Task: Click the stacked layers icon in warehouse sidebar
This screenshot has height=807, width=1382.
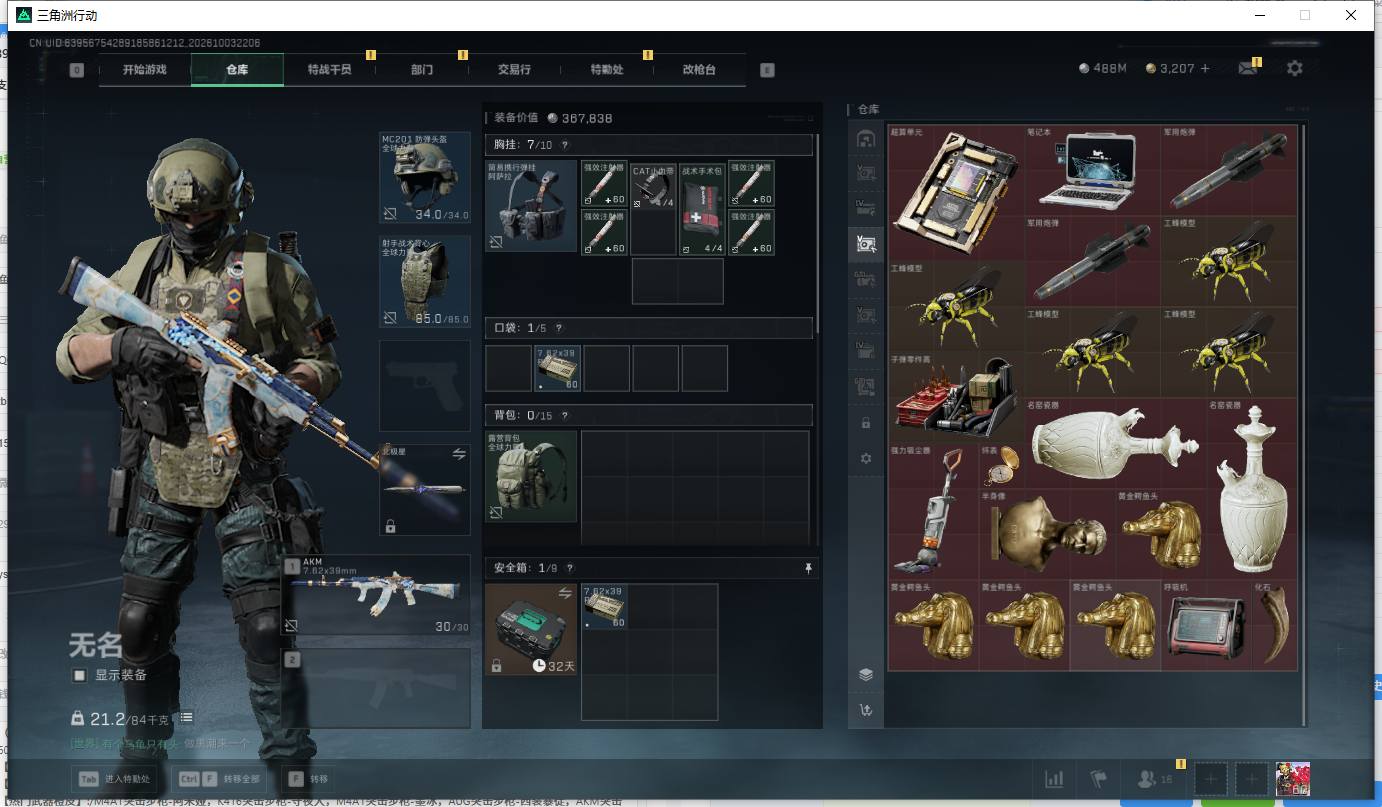Action: (x=866, y=675)
